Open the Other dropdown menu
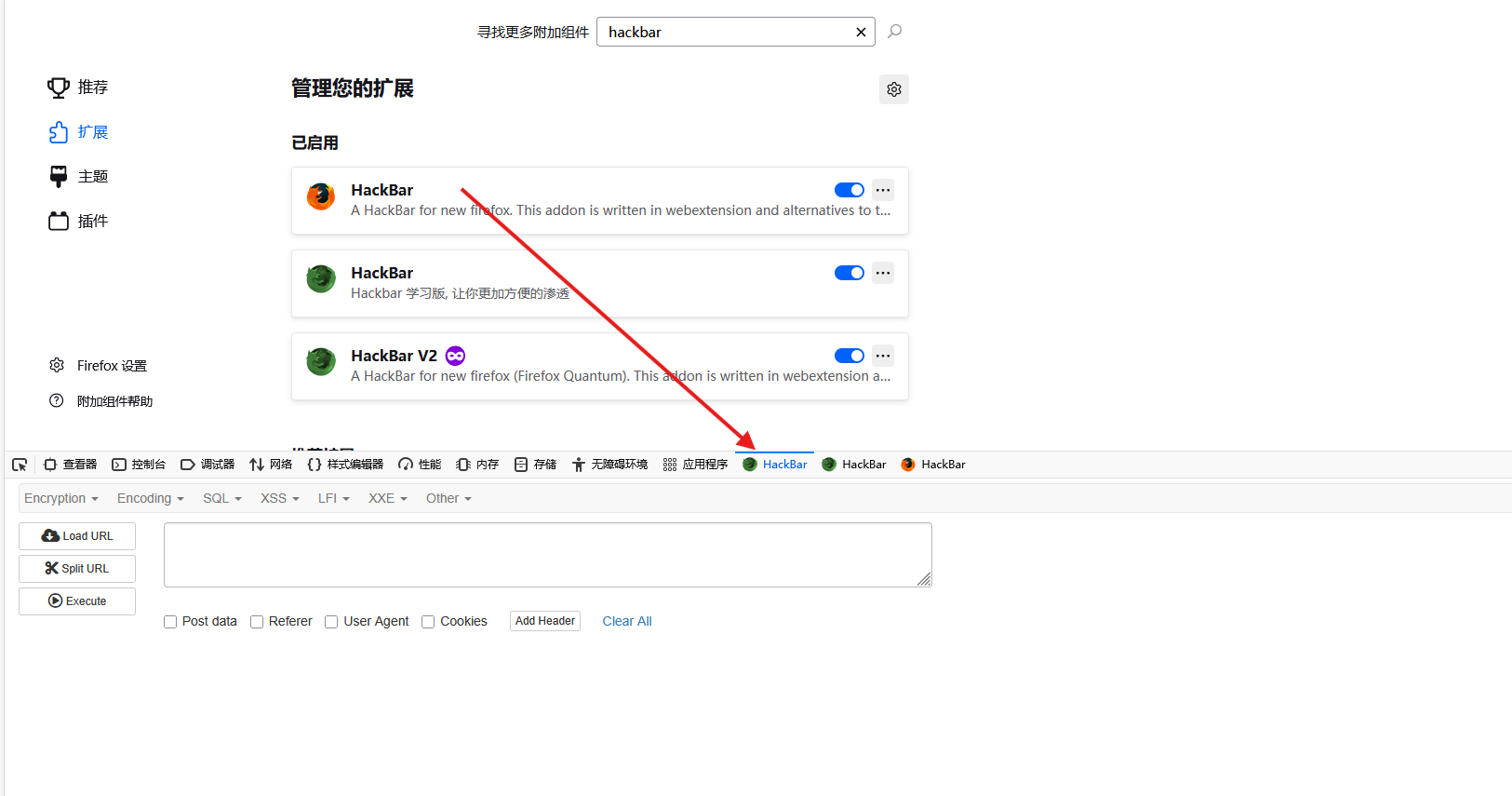The image size is (1512, 796). coord(448,498)
